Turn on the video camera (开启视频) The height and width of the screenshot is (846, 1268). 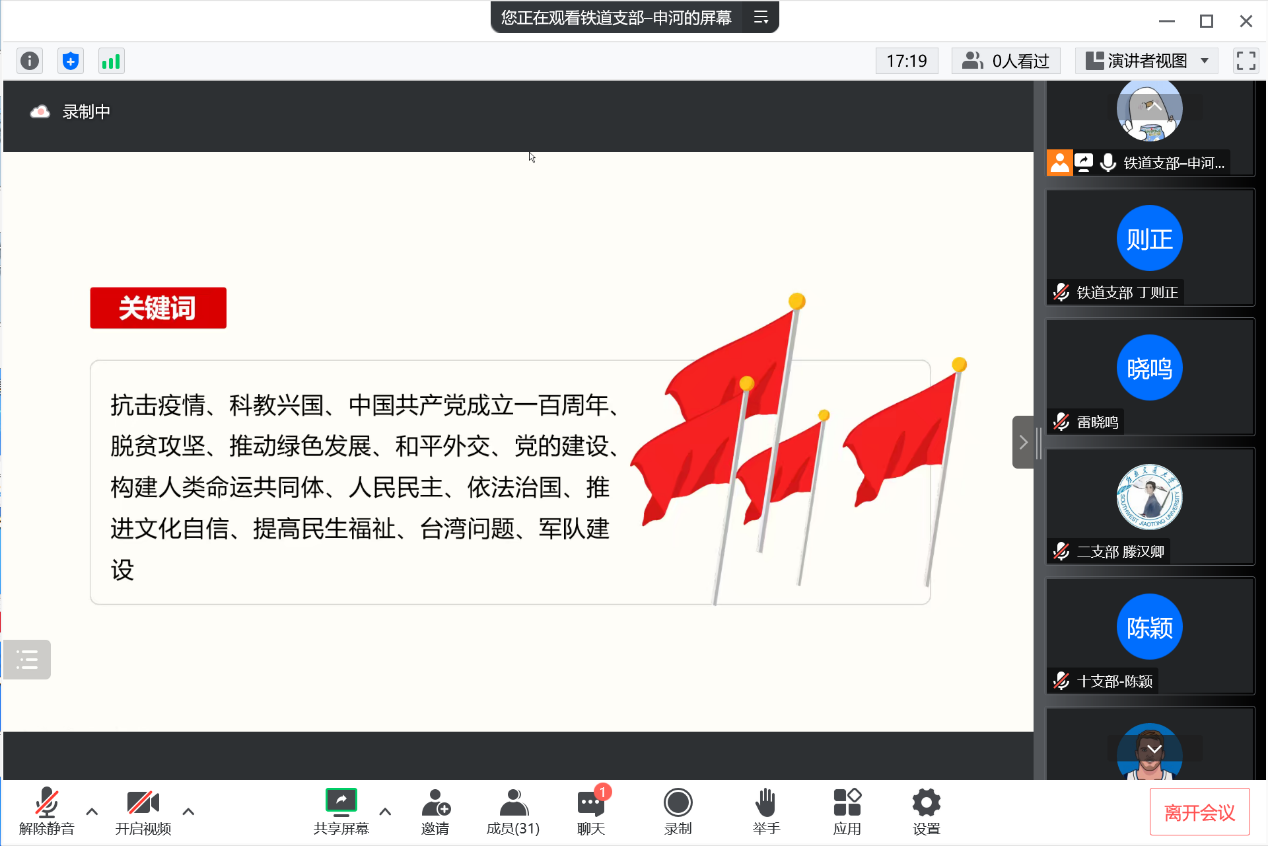tap(143, 811)
